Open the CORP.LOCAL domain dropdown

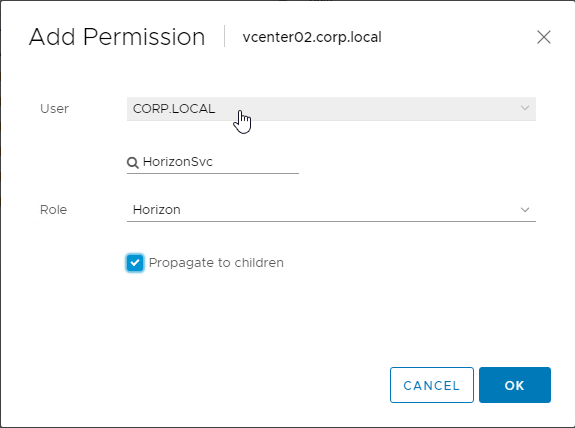point(331,109)
